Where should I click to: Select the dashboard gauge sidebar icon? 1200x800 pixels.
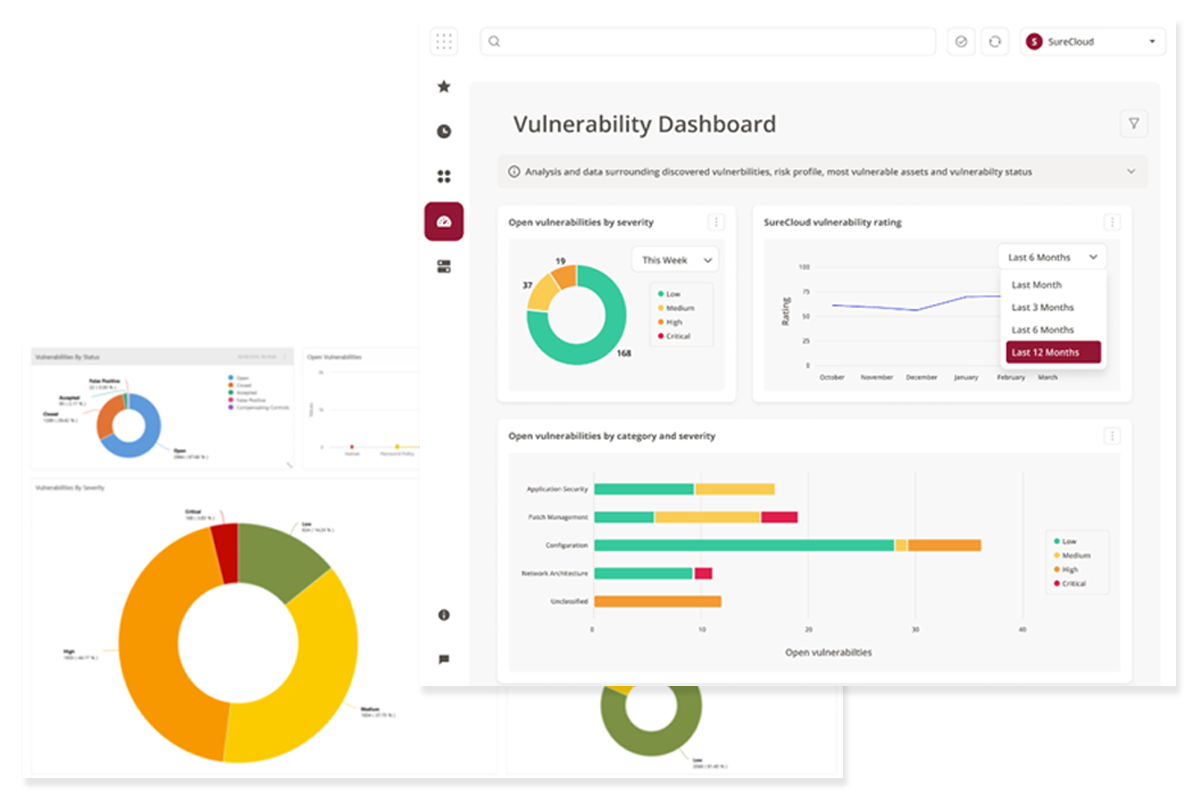(x=444, y=222)
